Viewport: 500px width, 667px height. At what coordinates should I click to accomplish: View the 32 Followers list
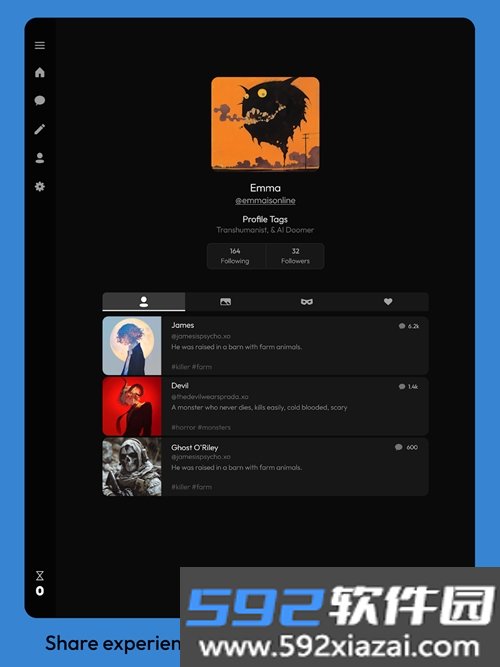point(295,256)
